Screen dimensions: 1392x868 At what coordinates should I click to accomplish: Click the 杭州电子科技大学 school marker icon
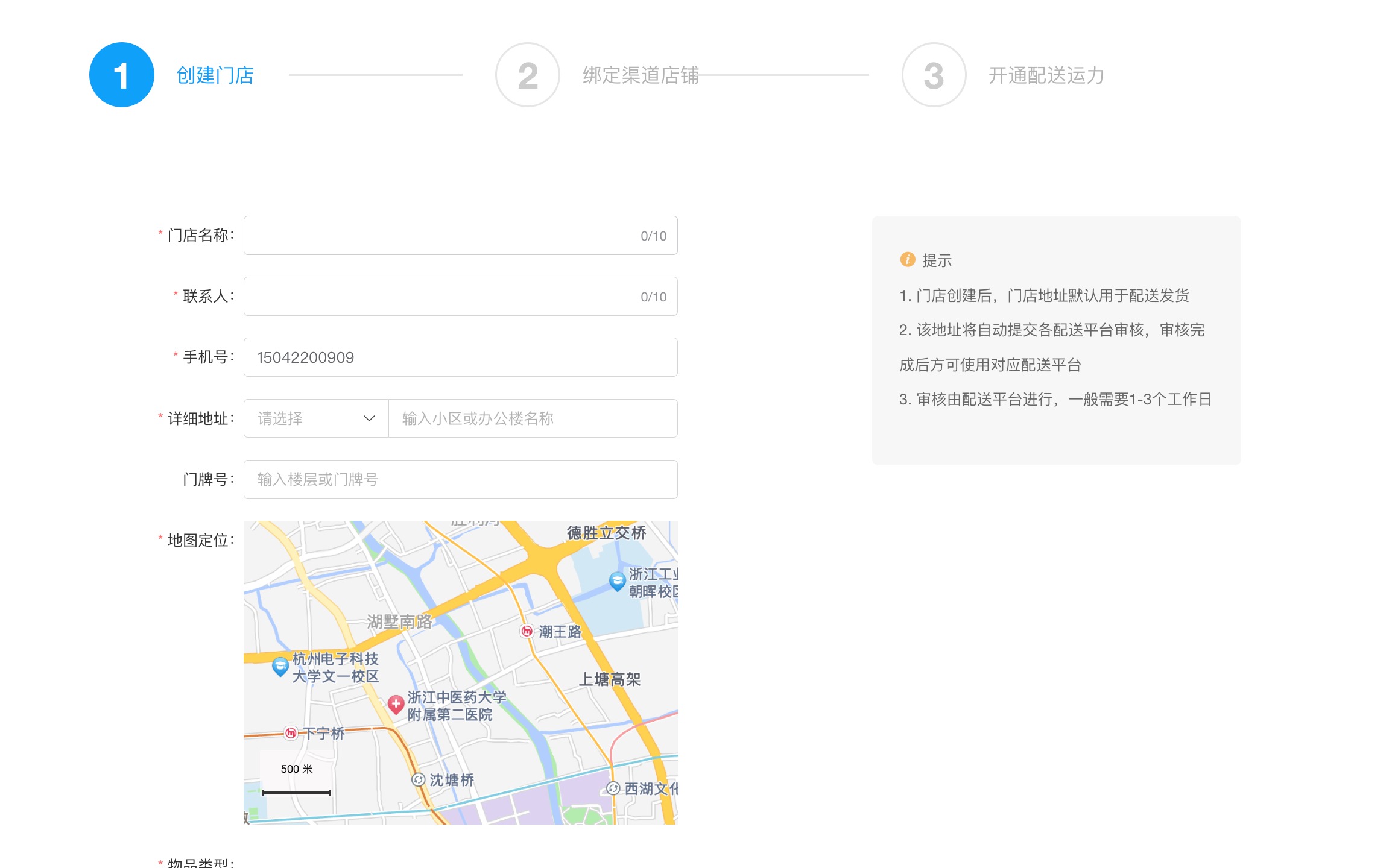[x=280, y=666]
